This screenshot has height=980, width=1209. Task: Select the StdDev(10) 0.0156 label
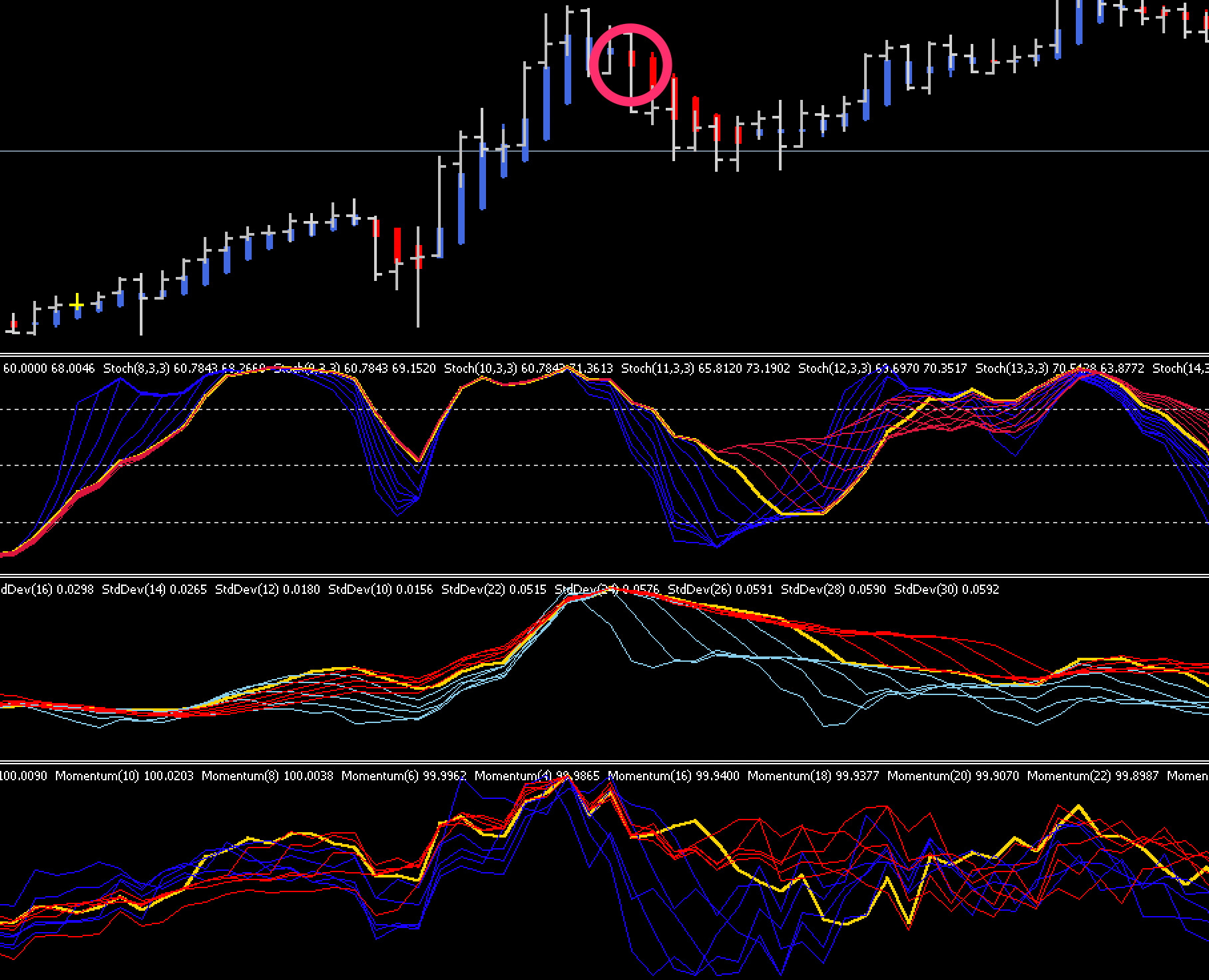tap(381, 589)
